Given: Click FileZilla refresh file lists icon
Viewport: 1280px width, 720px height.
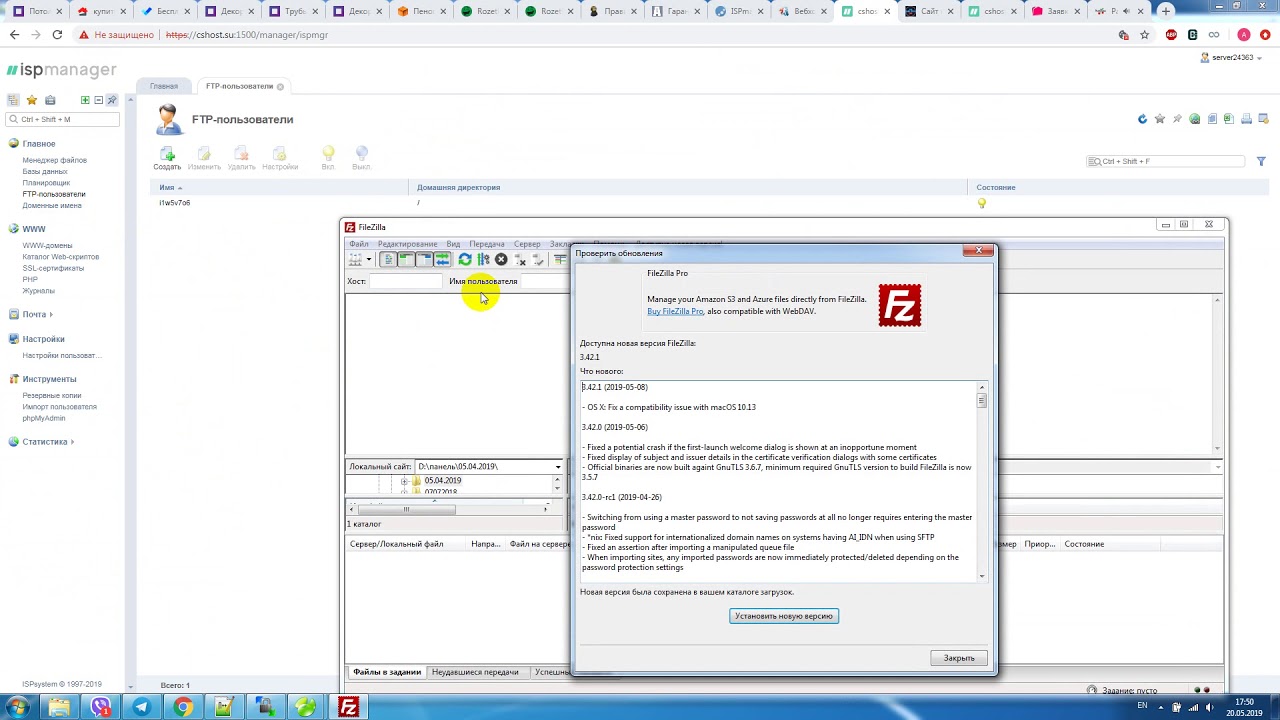Looking at the screenshot, I should 465,259.
